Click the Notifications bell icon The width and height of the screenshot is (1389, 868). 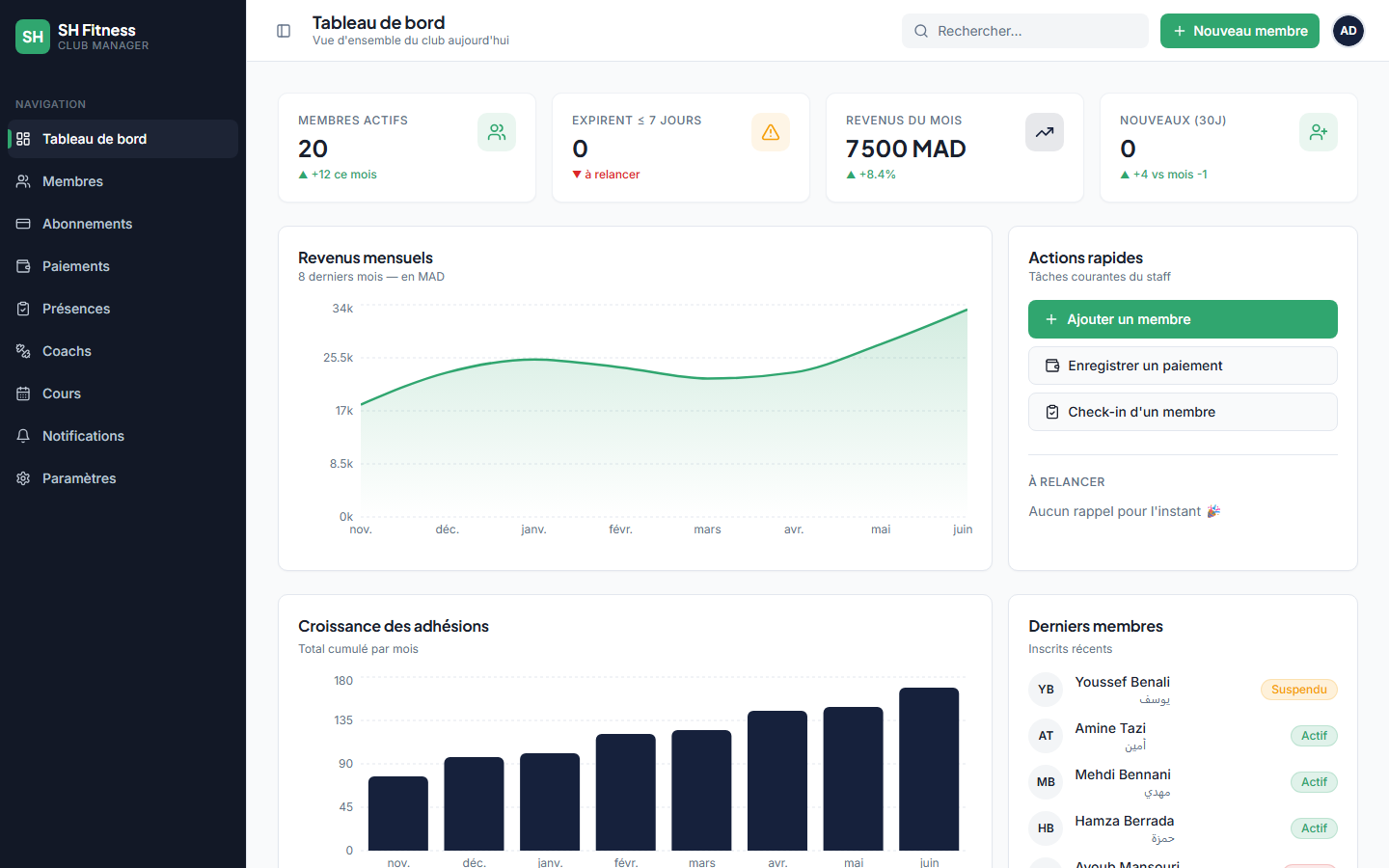[23, 436]
